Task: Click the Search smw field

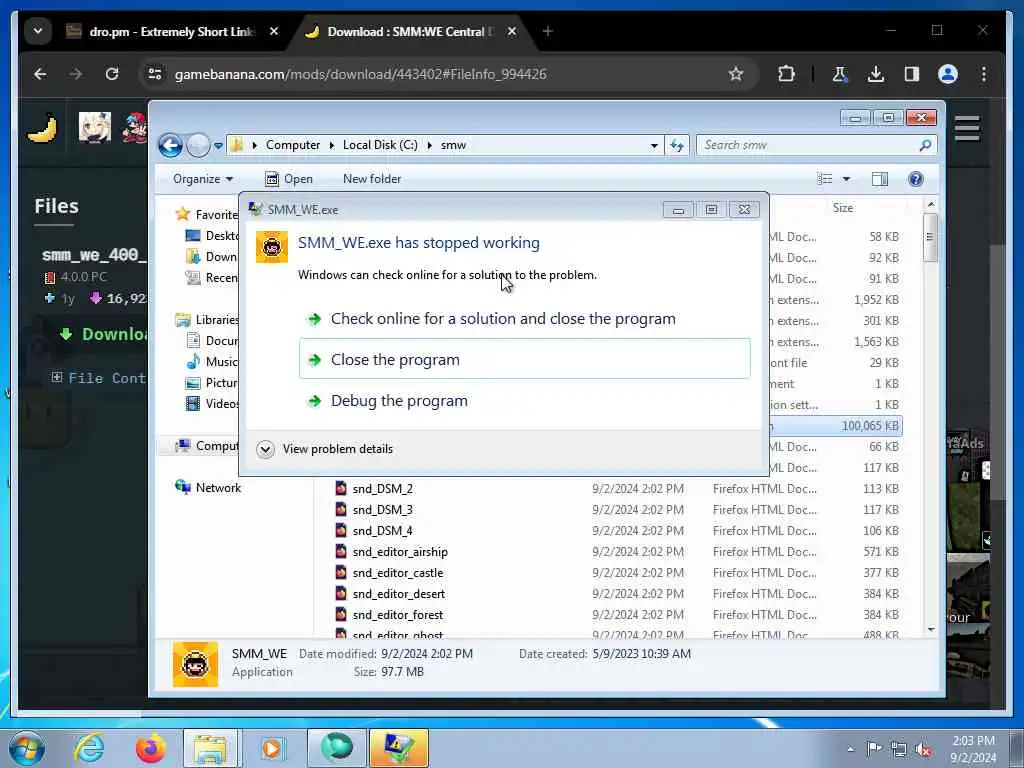Action: (816, 145)
